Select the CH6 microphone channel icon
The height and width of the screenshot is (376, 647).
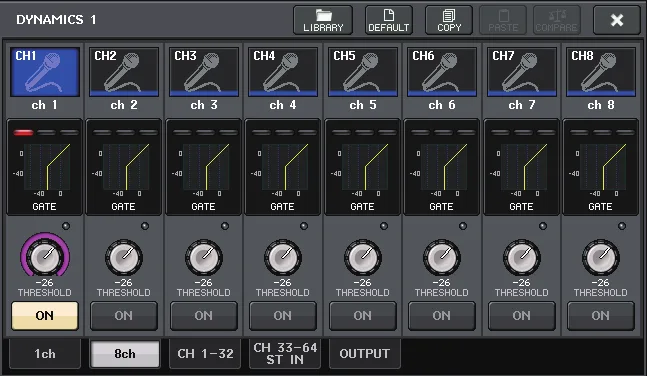tap(442, 72)
